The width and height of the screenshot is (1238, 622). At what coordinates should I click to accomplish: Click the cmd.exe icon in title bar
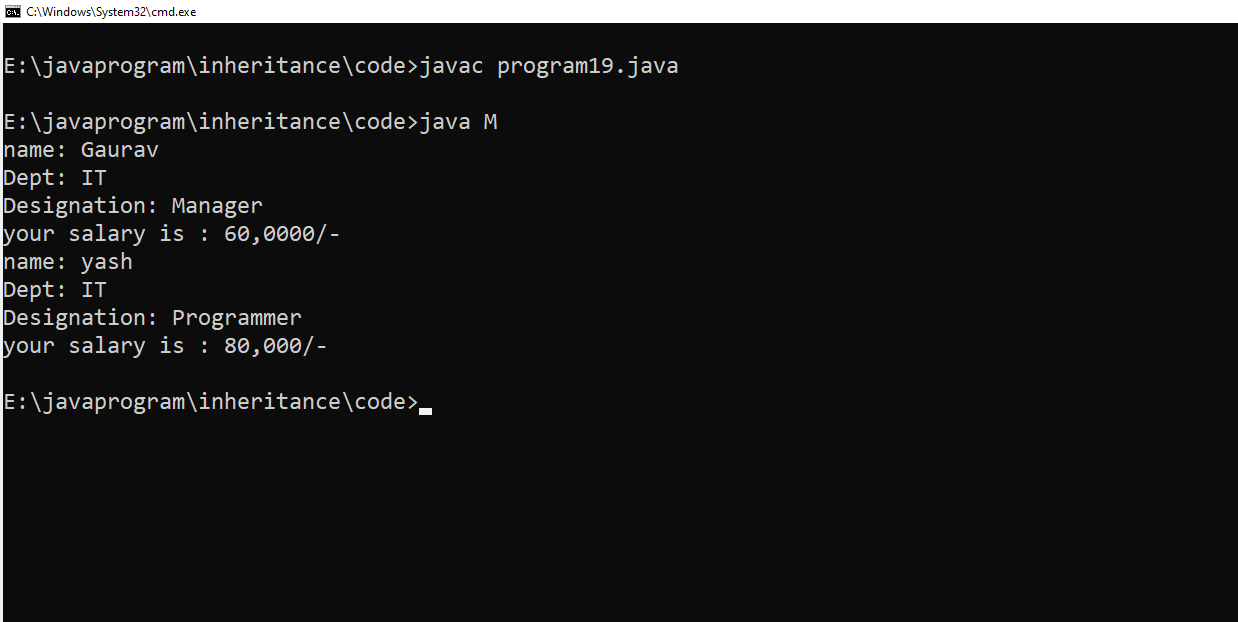13,11
